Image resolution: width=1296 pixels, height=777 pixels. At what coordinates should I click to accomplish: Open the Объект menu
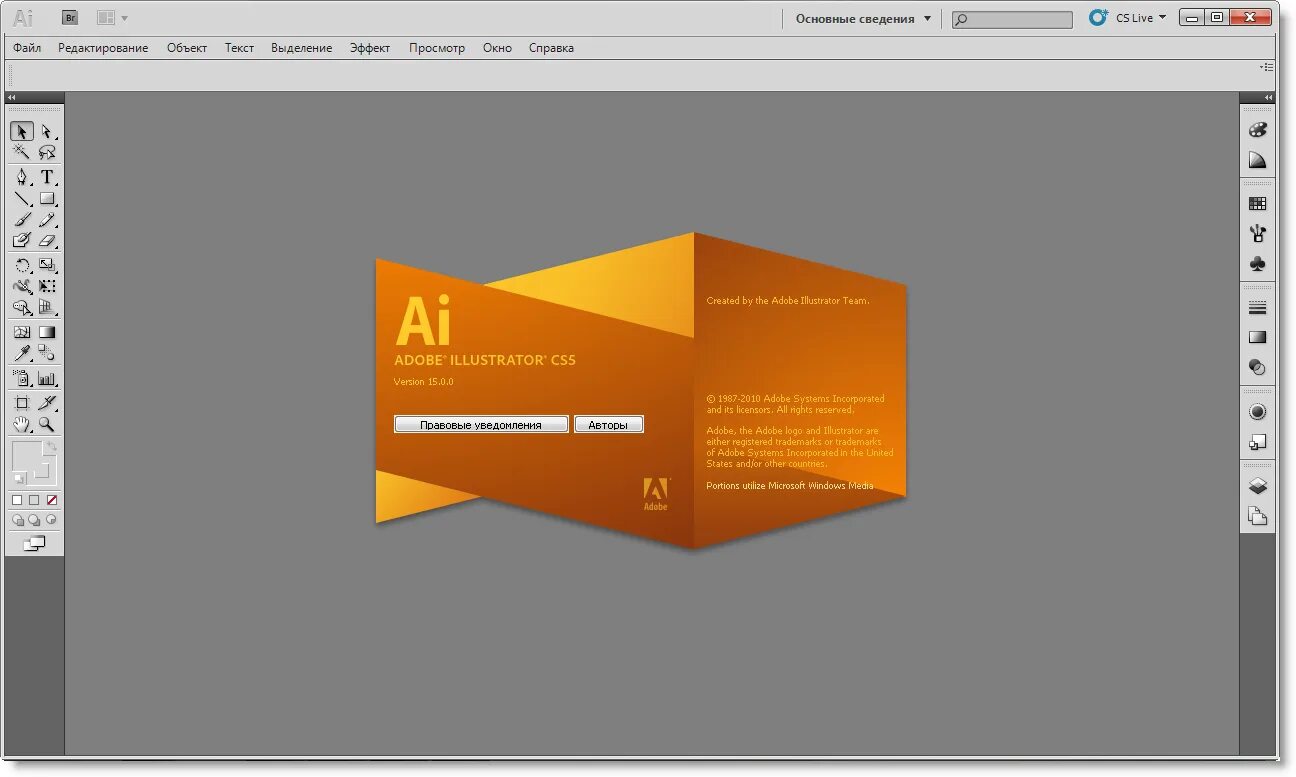coord(187,48)
